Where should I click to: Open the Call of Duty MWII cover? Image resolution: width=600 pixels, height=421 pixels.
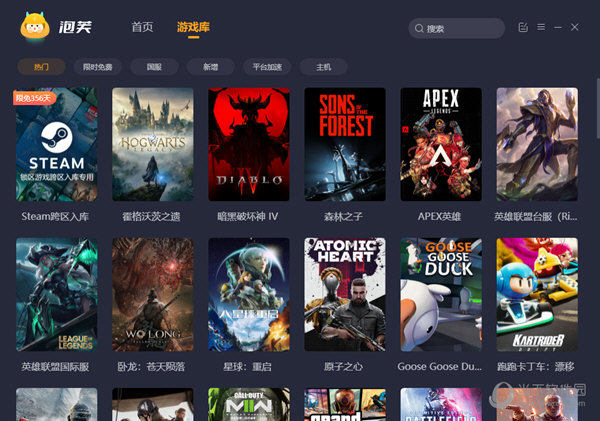249,405
